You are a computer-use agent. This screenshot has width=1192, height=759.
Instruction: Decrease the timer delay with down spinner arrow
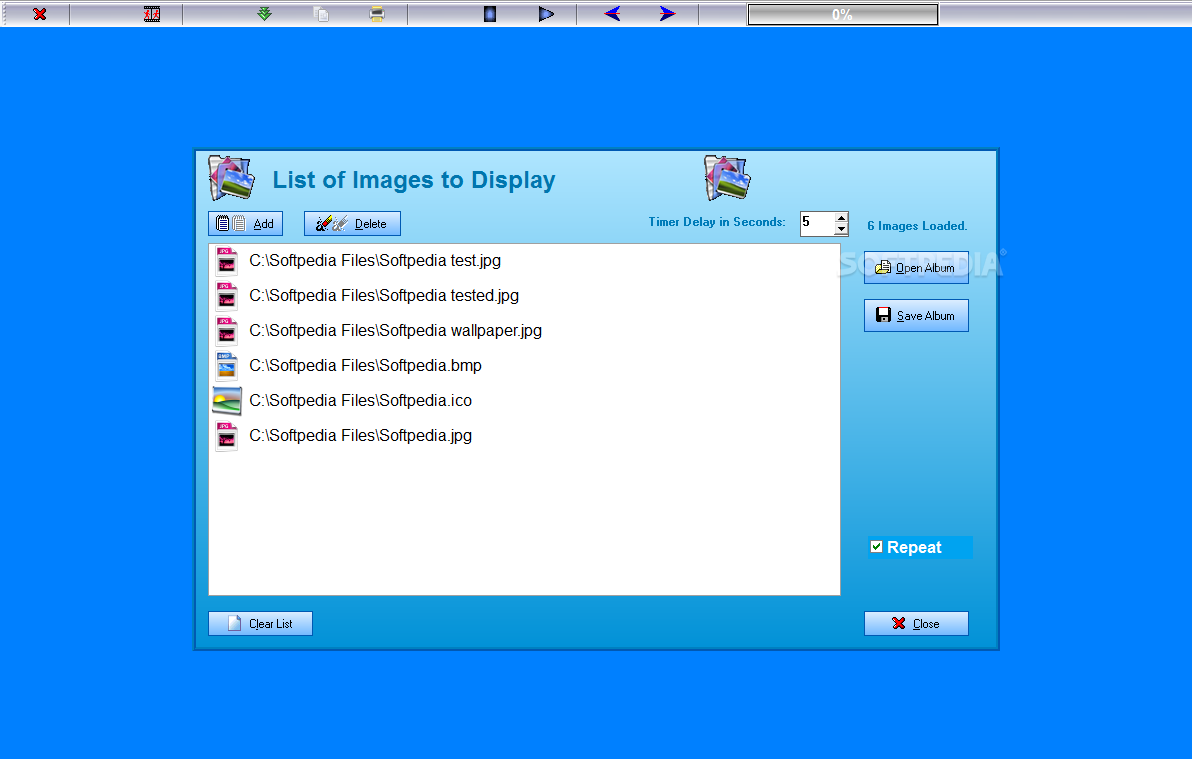click(x=842, y=230)
